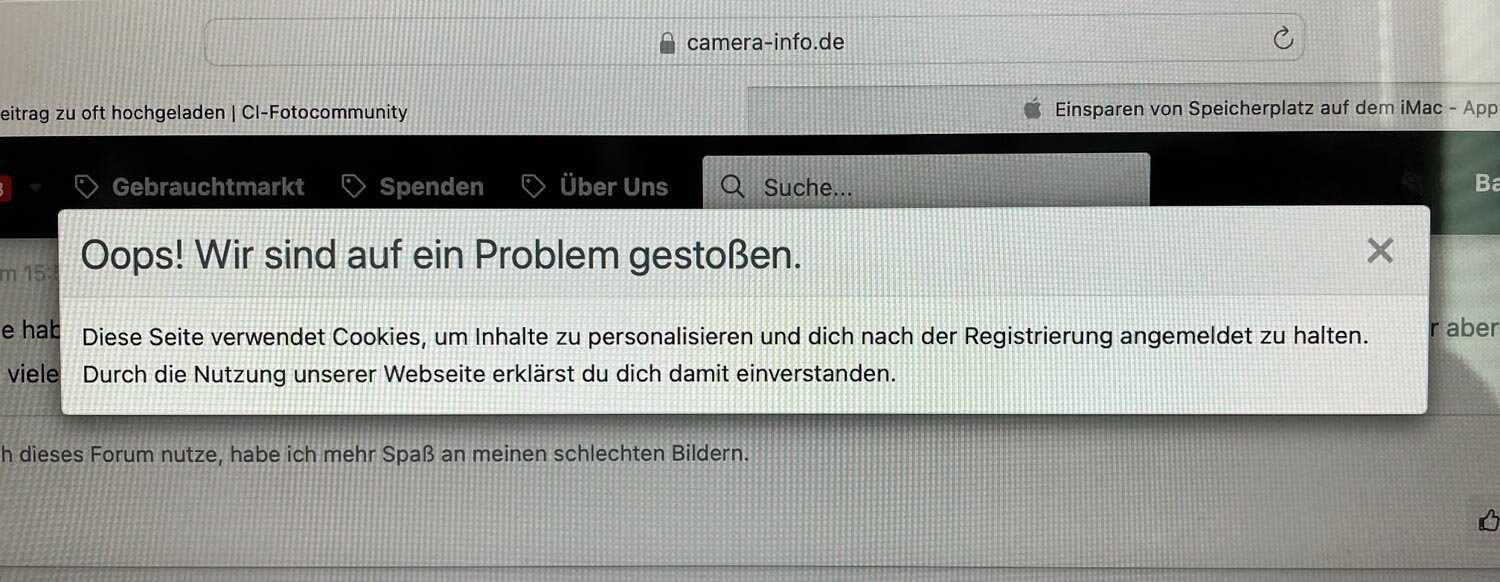Reload the page with the circular arrow
The width and height of the screenshot is (1500, 582).
point(1283,39)
